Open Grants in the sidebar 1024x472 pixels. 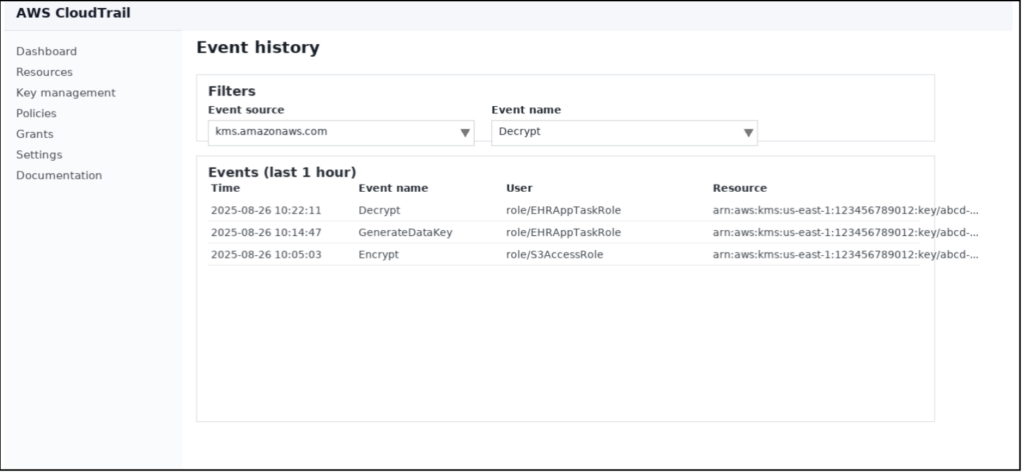point(35,134)
